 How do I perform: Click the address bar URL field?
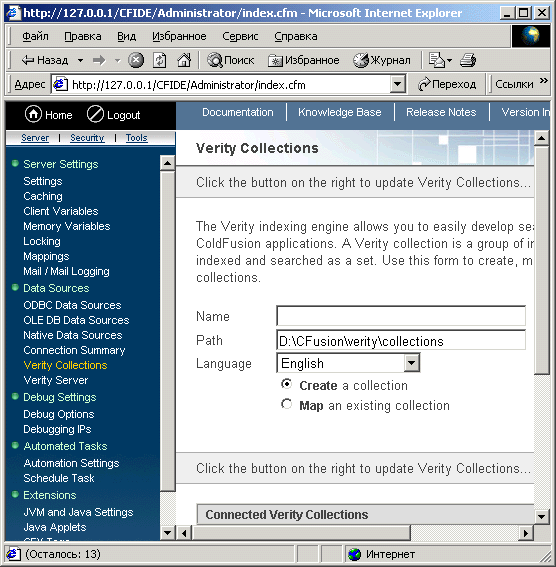click(x=221, y=84)
